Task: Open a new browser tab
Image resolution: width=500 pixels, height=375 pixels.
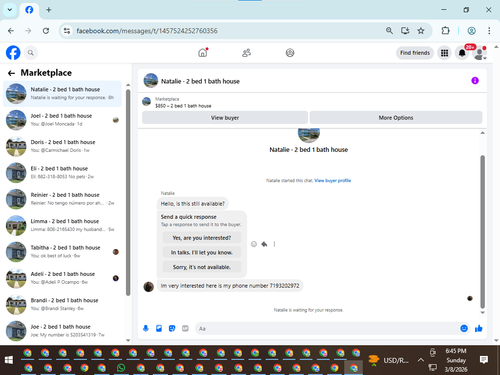Action: [x=49, y=10]
